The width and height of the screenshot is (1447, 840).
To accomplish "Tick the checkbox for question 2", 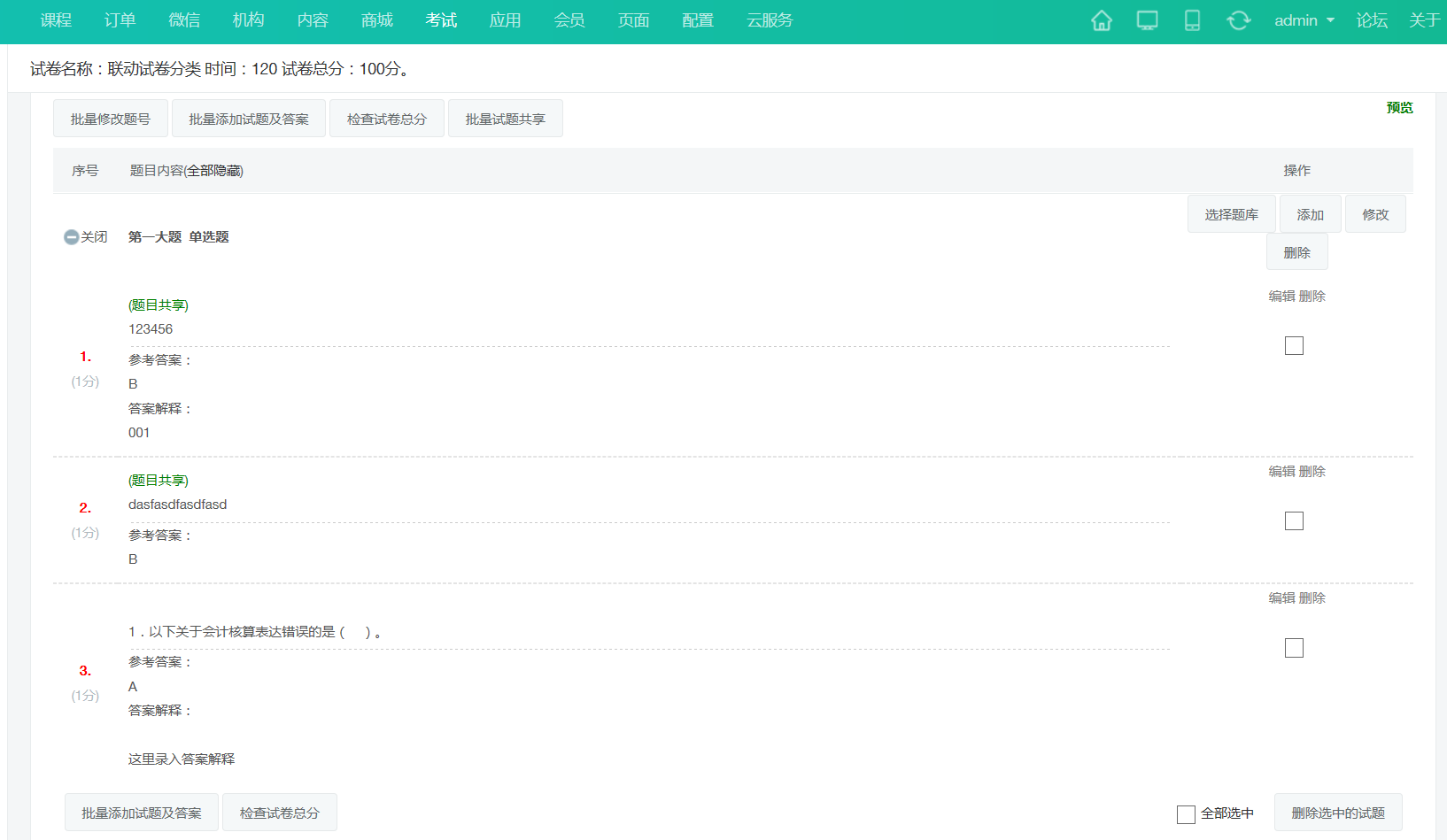I will pyautogui.click(x=1294, y=521).
